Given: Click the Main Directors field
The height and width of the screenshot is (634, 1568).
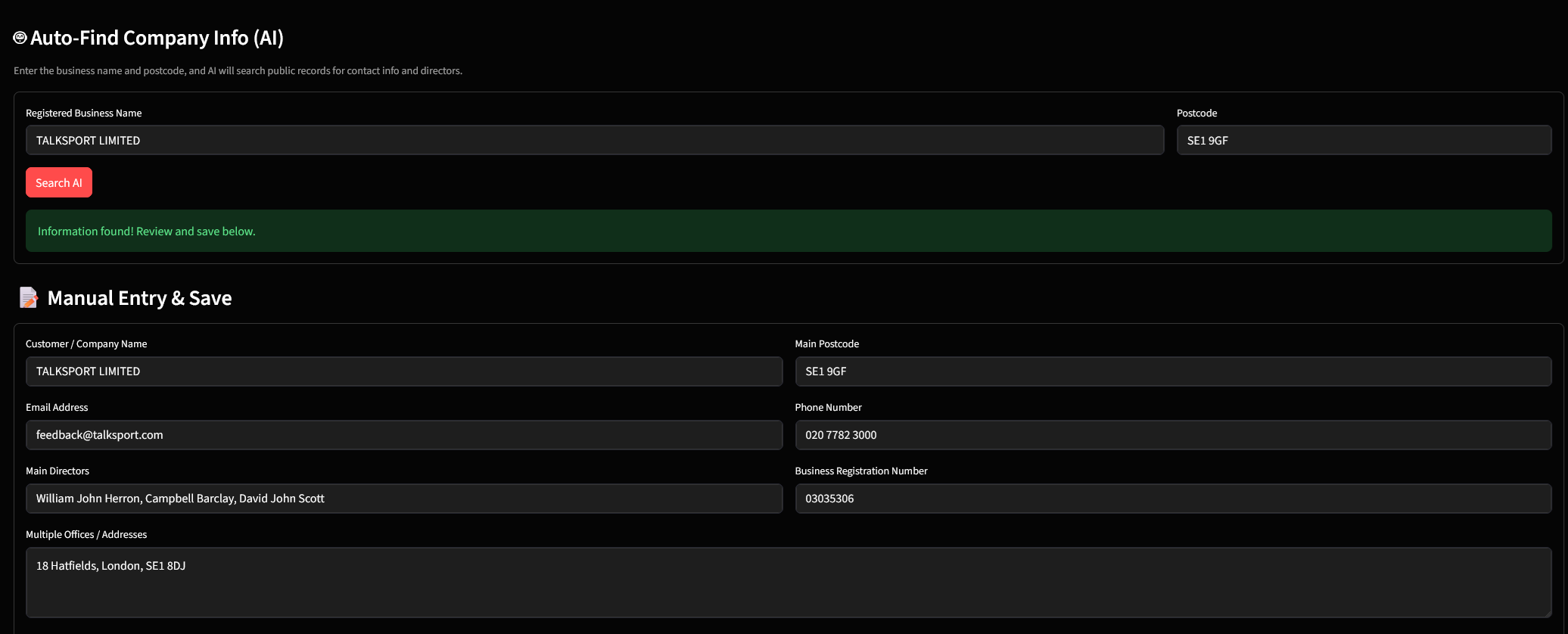Looking at the screenshot, I should coord(404,499).
